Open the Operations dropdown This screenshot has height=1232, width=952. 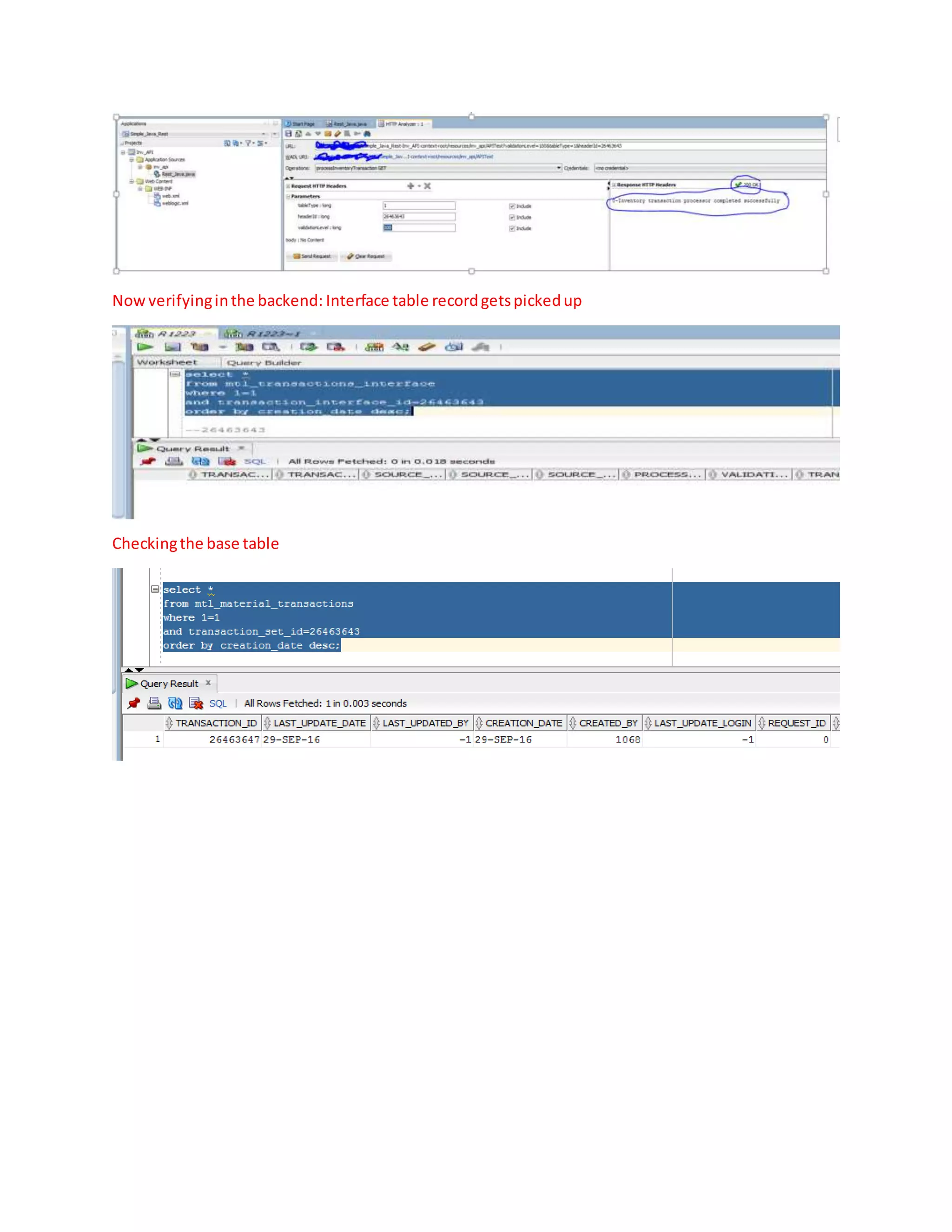pos(559,168)
